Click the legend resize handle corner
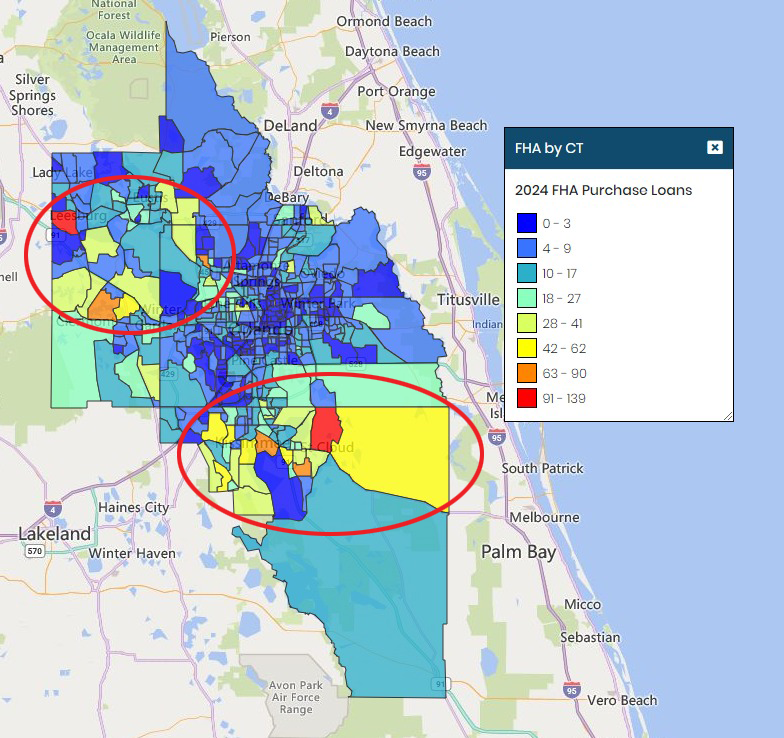Image resolution: width=784 pixels, height=738 pixels. (728, 416)
